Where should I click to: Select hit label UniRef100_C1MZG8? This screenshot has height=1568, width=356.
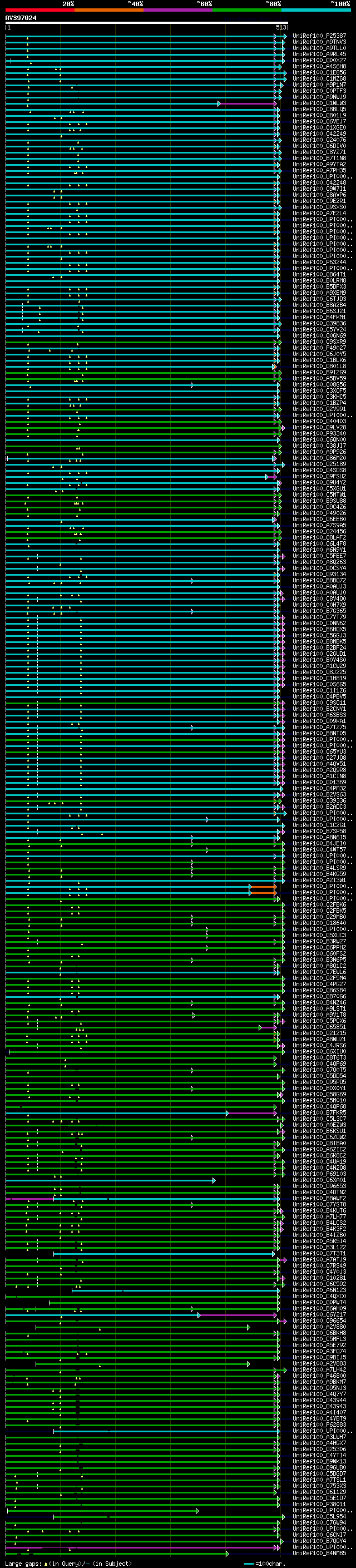pos(319,78)
